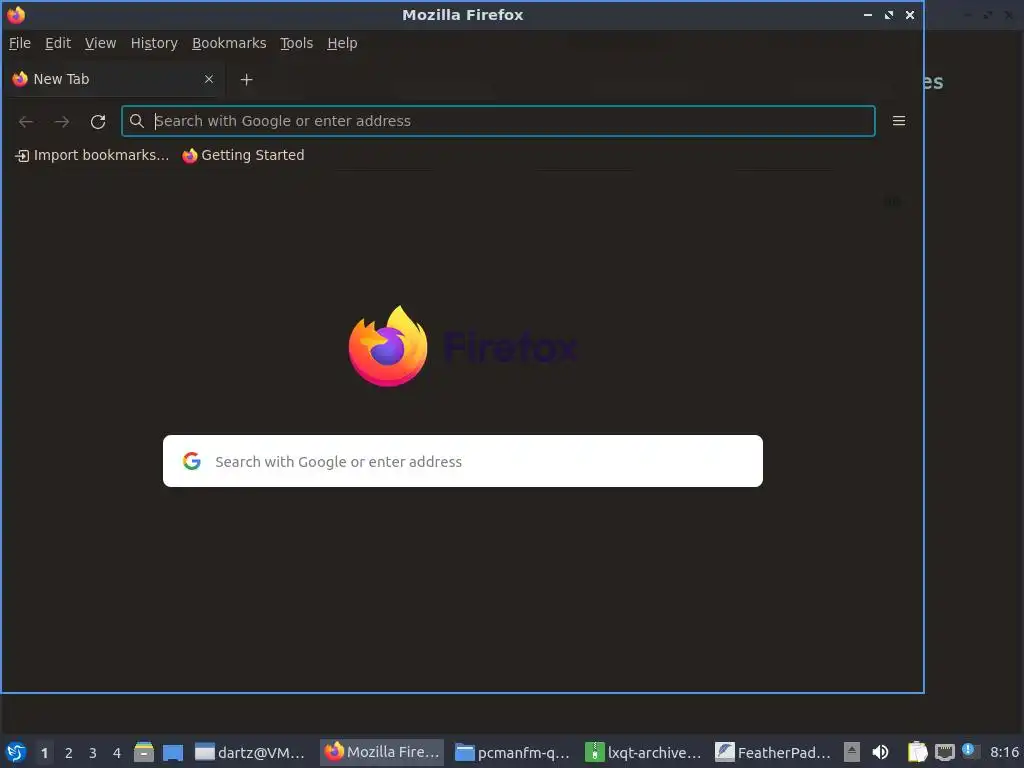Switch to pcmanfm-qt taskbar entry
Image resolution: width=1024 pixels, height=768 pixels.
(x=513, y=752)
